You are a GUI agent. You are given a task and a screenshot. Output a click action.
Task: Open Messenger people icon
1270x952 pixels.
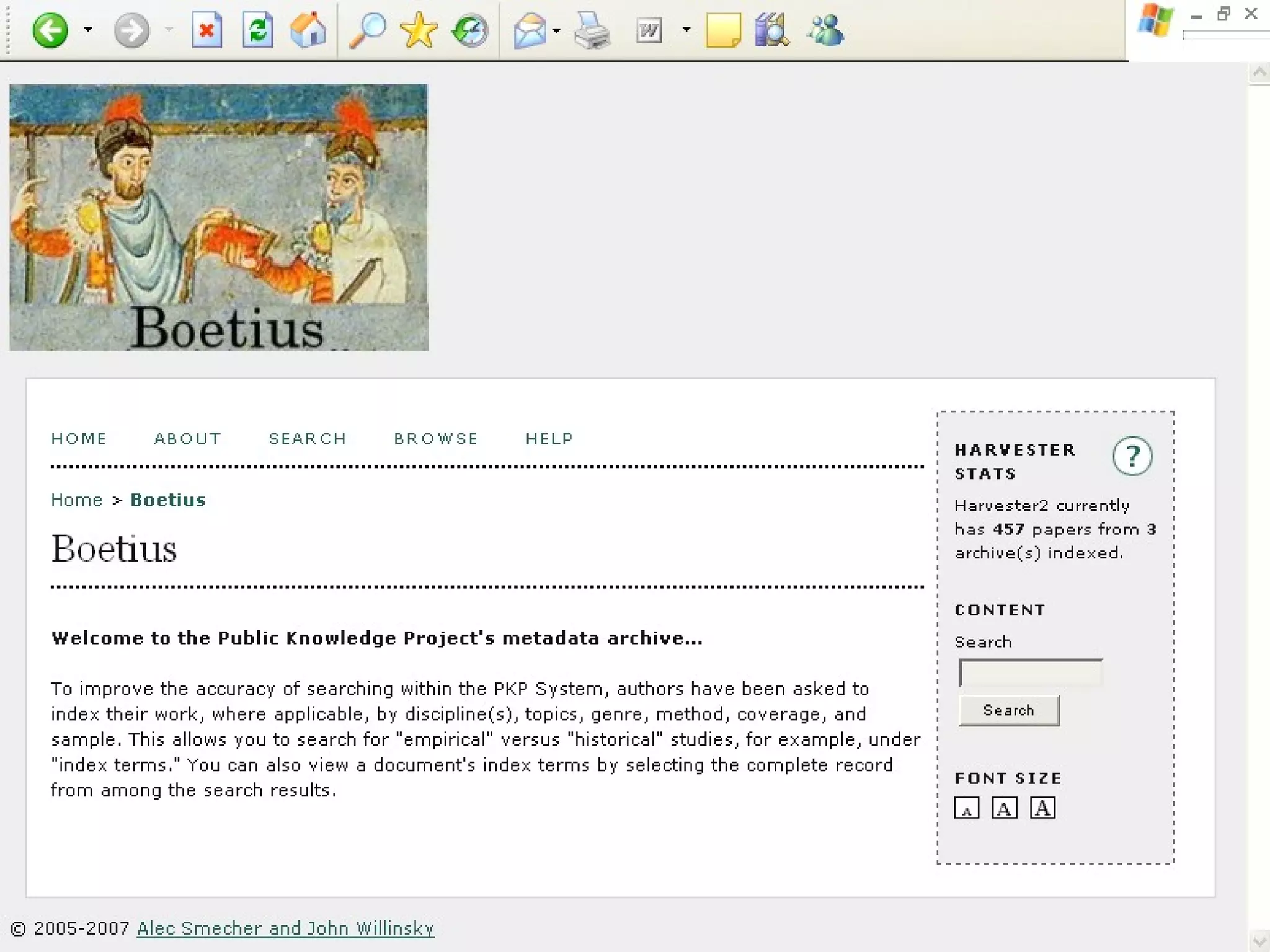(x=826, y=30)
